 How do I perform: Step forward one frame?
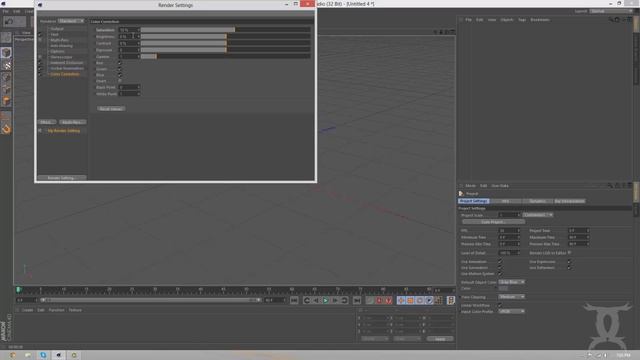pyautogui.click(x=335, y=300)
